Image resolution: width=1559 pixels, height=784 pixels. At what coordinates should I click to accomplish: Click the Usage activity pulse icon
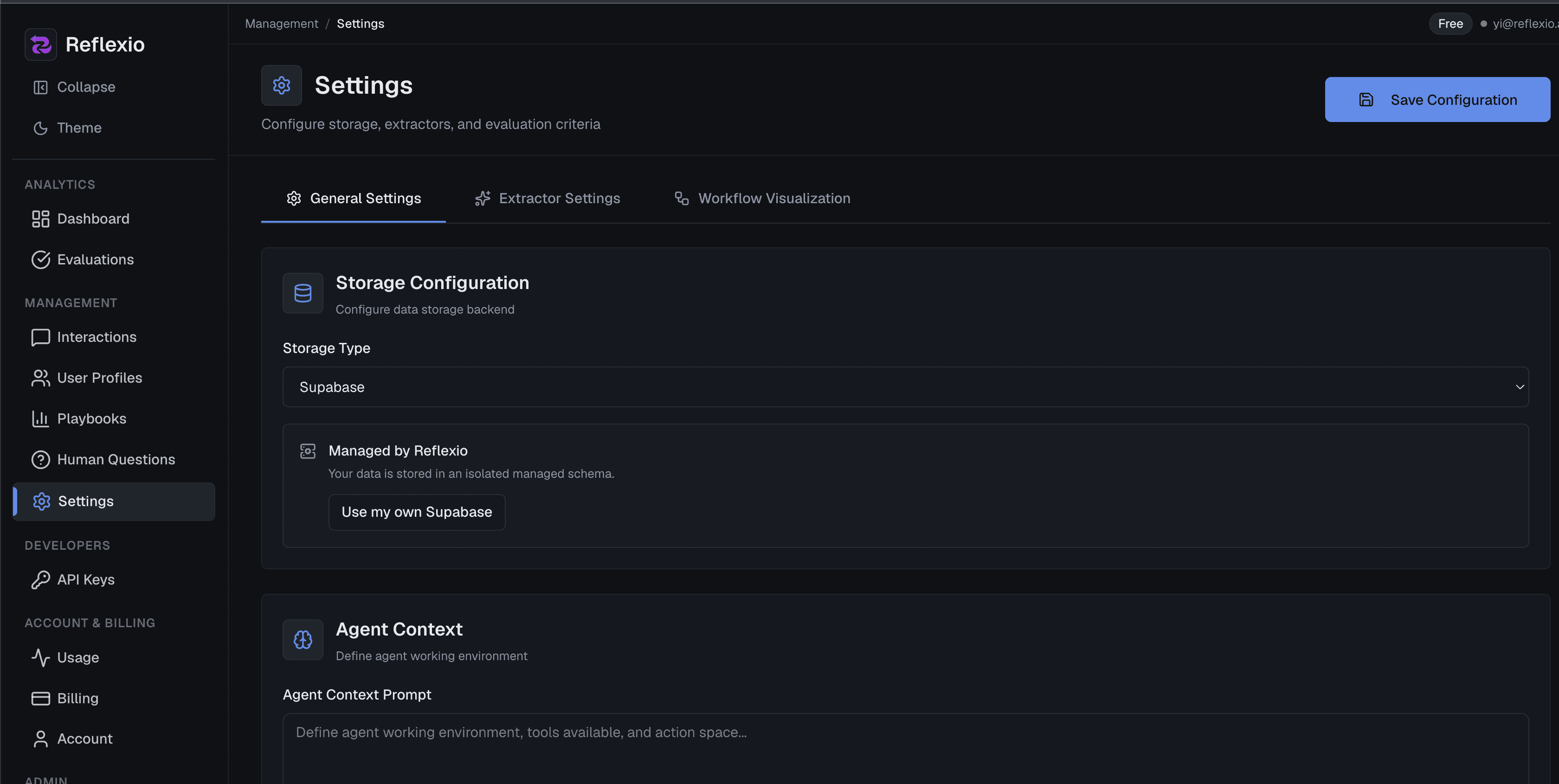tap(40, 657)
